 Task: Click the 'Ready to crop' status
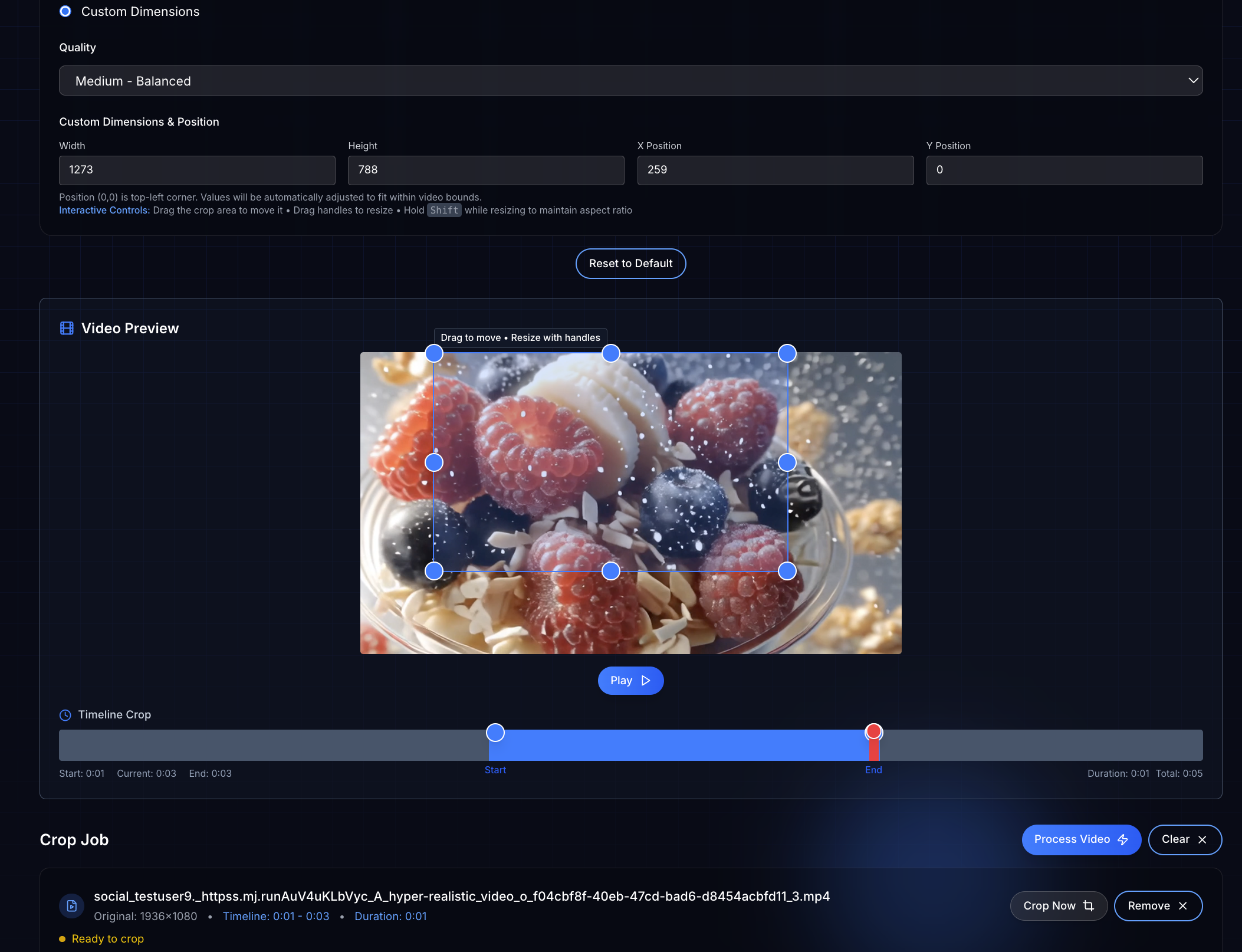tap(107, 939)
